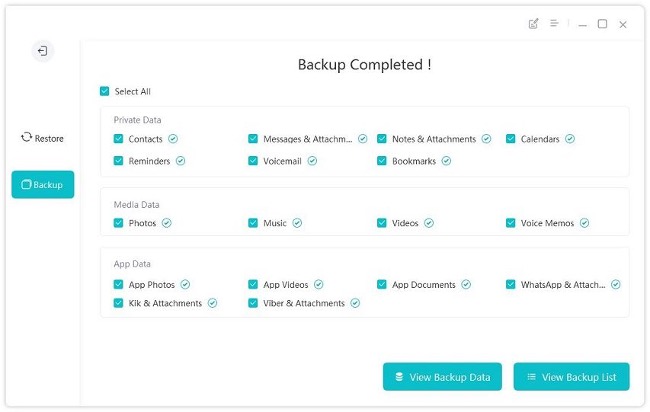Open the feedback edit icon in title bar

tap(534, 24)
